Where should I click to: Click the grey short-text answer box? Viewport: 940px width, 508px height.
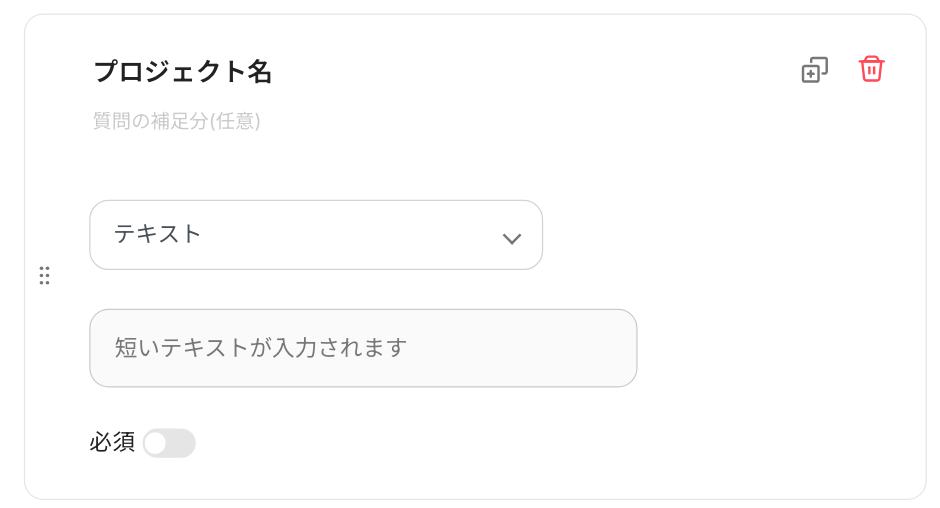(363, 348)
